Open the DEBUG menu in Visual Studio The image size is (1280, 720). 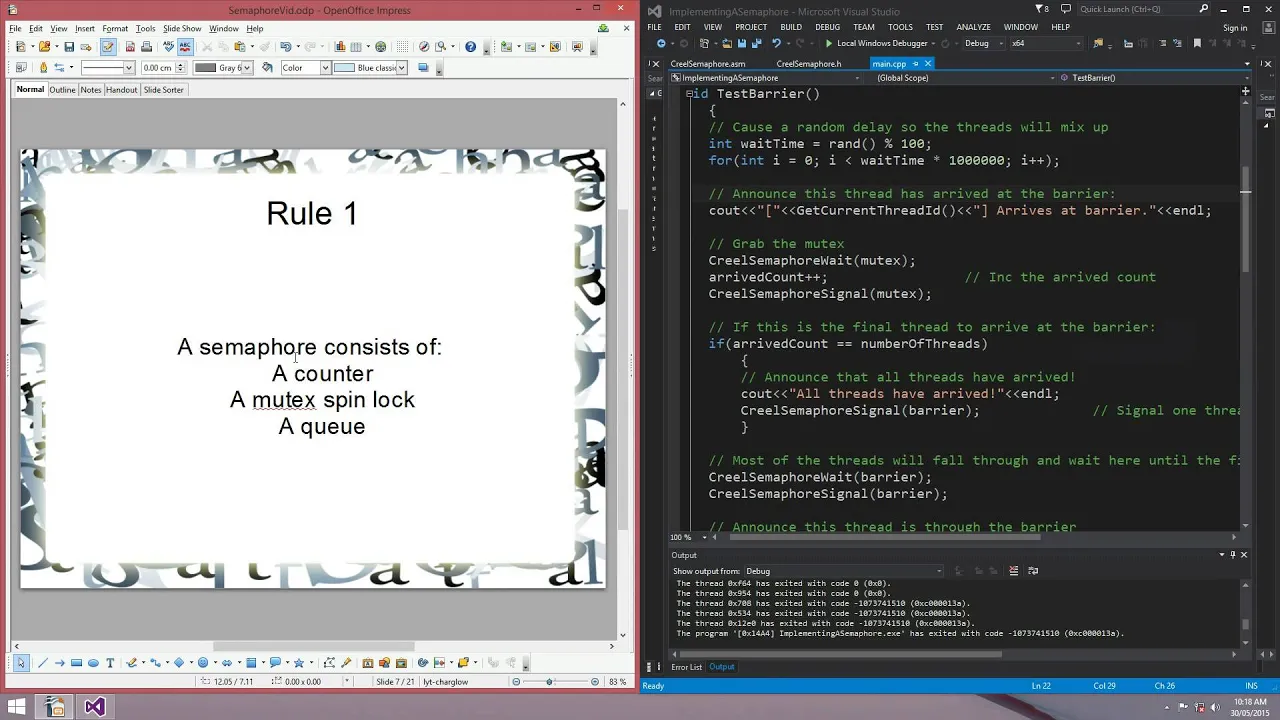click(827, 27)
